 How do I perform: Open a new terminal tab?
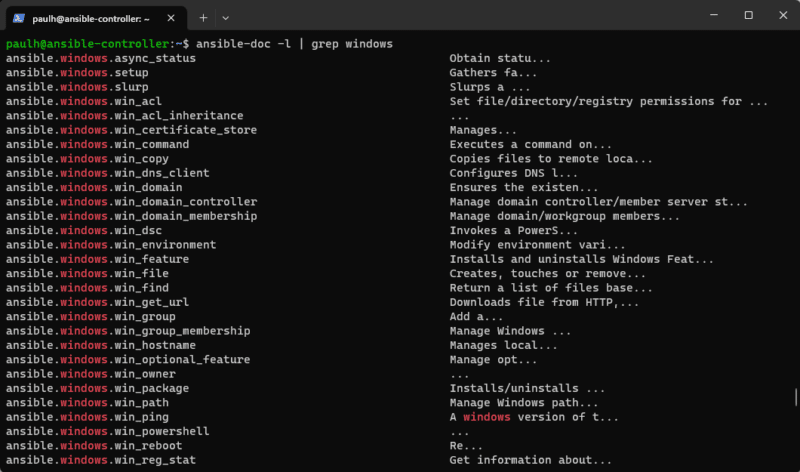[203, 16]
